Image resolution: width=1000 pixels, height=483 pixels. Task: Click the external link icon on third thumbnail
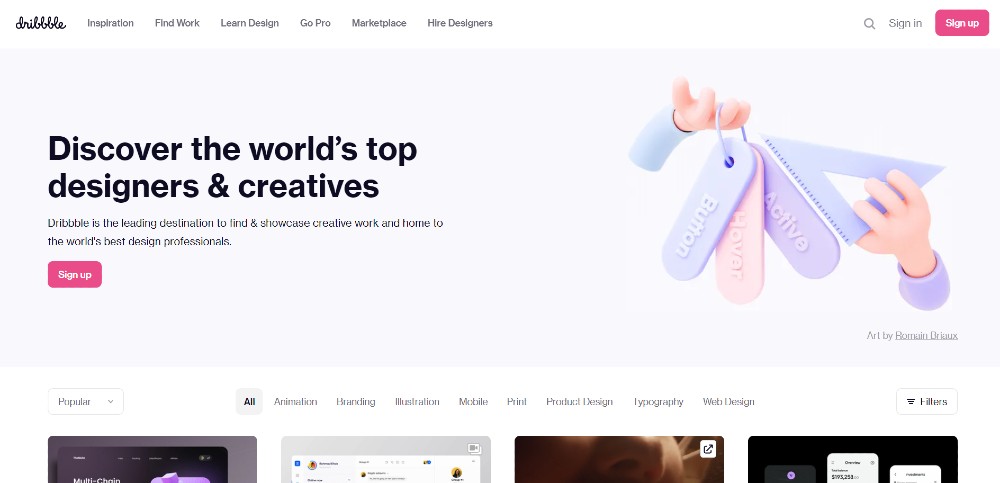point(708,449)
